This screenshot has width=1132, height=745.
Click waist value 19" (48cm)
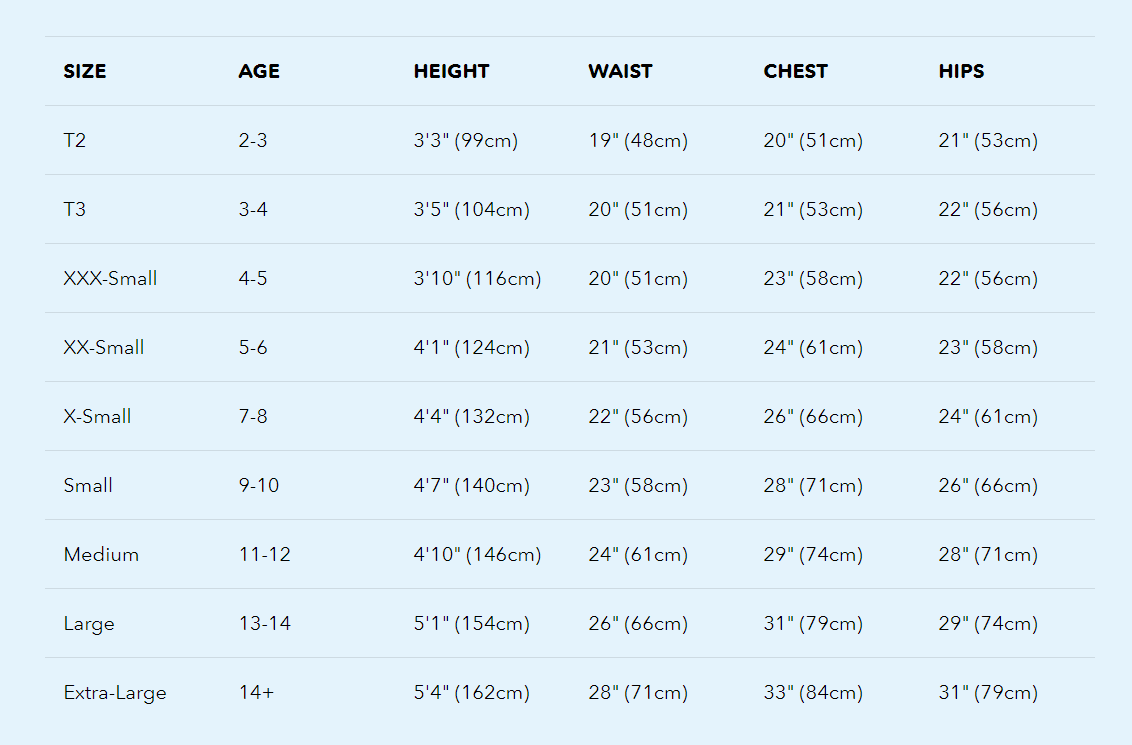coord(638,141)
